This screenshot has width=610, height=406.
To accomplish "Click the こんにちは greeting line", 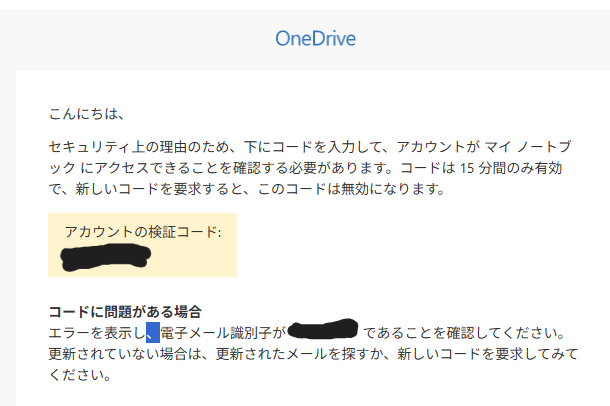I will [x=86, y=113].
